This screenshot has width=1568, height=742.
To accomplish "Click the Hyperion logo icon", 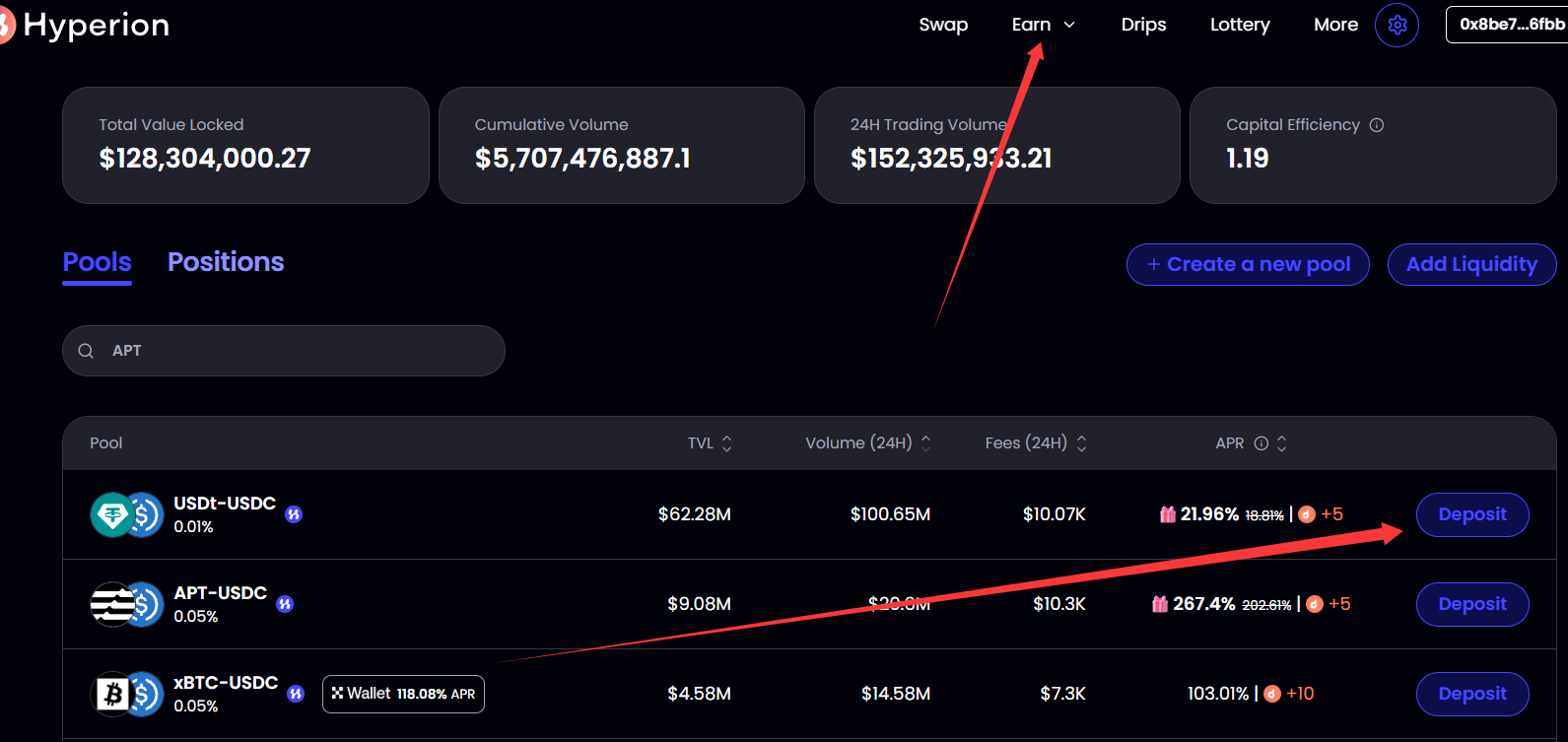I will pyautogui.click(x=6, y=26).
